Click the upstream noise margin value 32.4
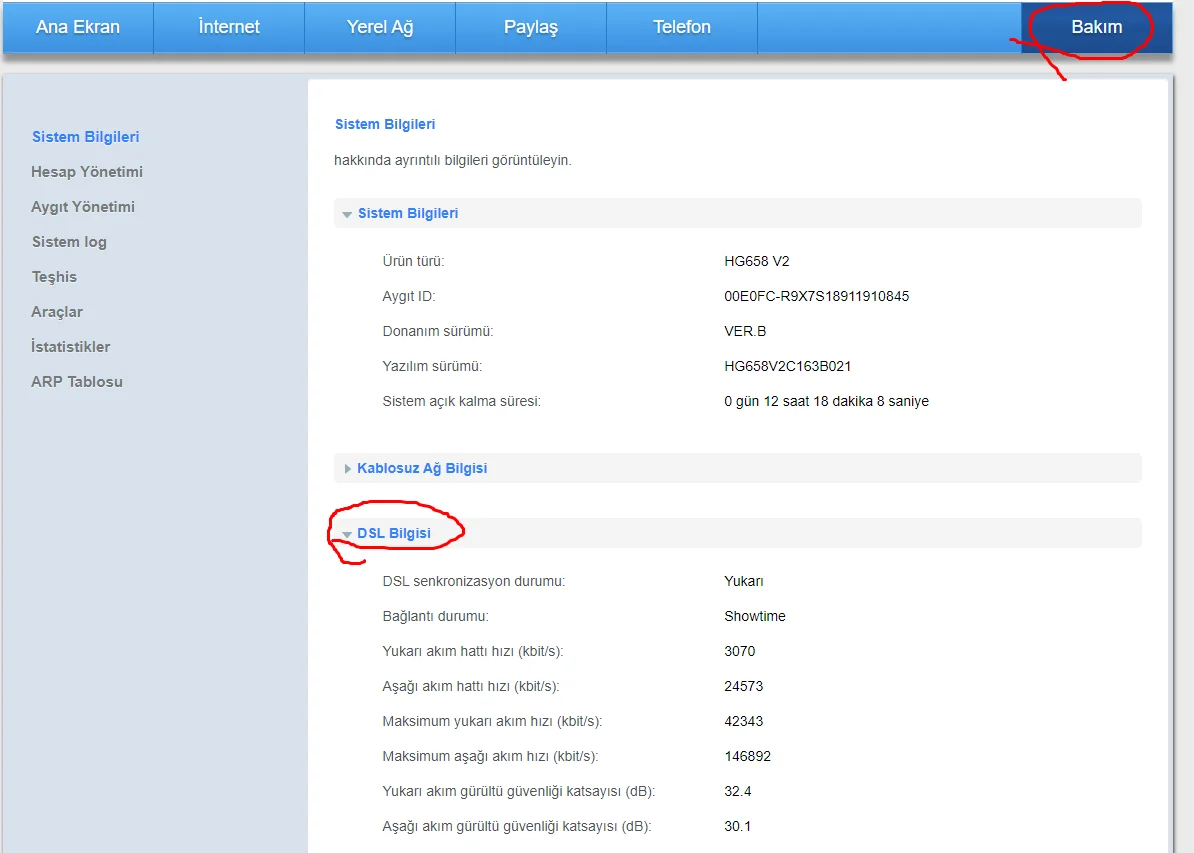This screenshot has width=1194, height=853. click(x=738, y=791)
